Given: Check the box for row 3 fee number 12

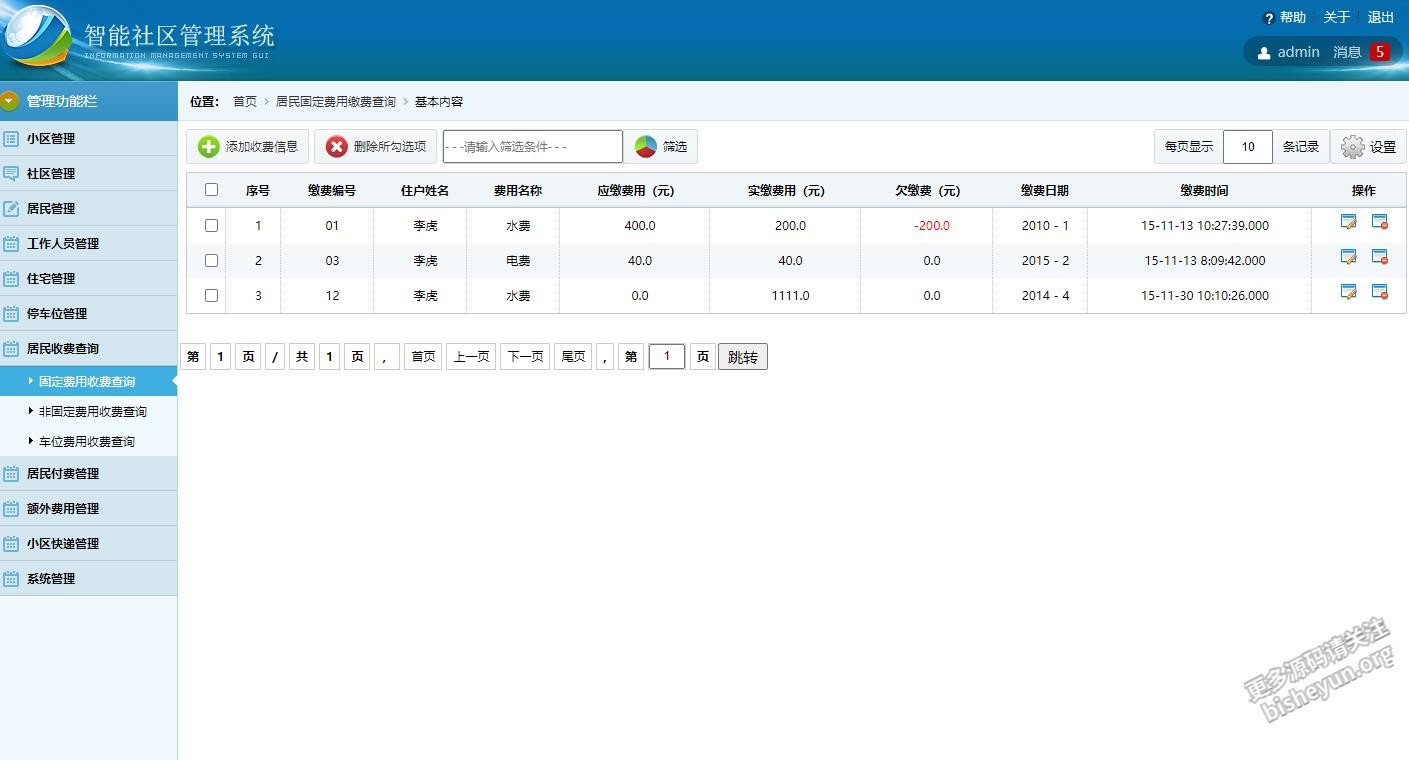Looking at the screenshot, I should (211, 296).
